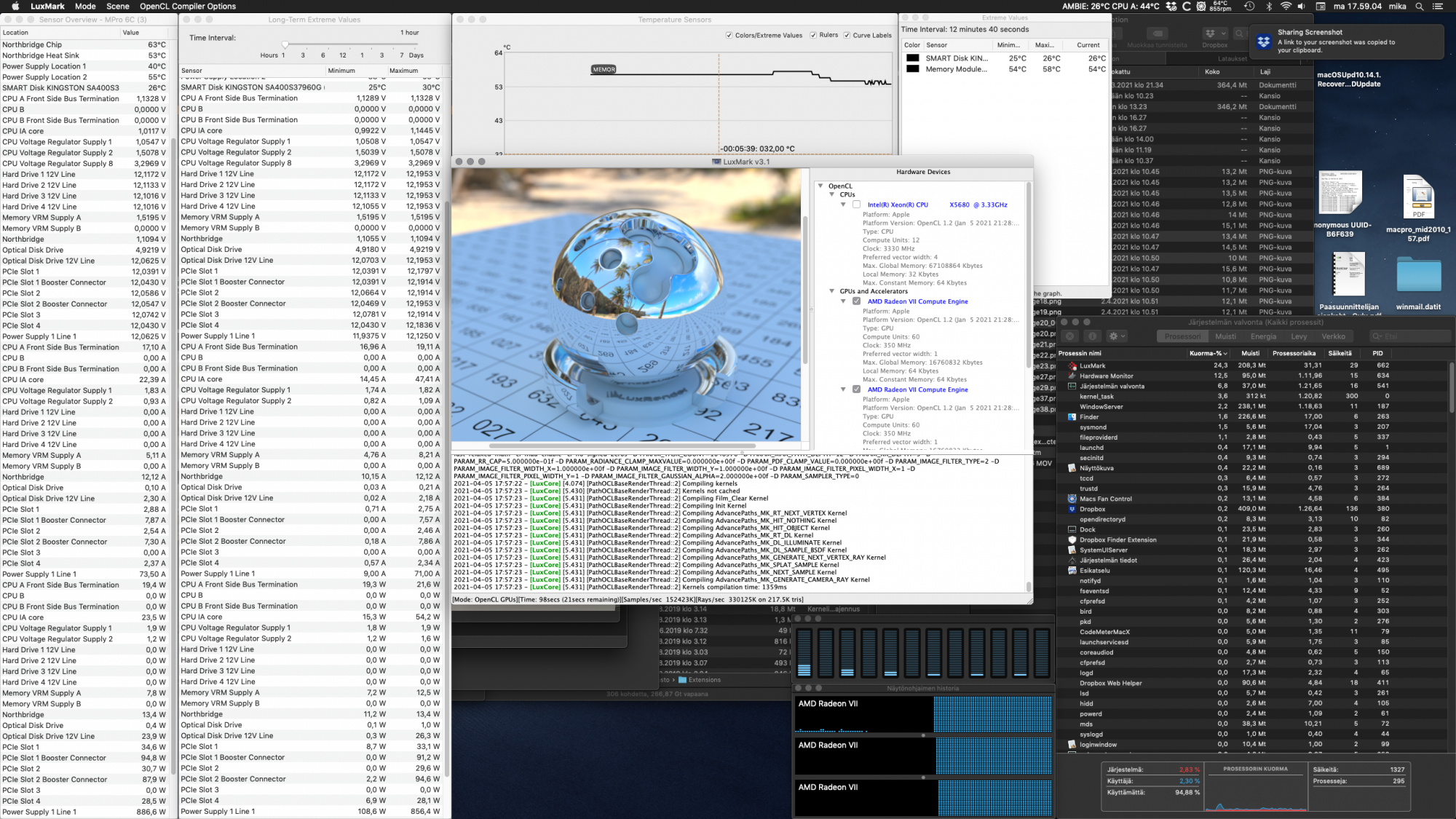Click the Sharing Screenshot notification
Screen dimensions: 1456x819
click(x=1347, y=41)
